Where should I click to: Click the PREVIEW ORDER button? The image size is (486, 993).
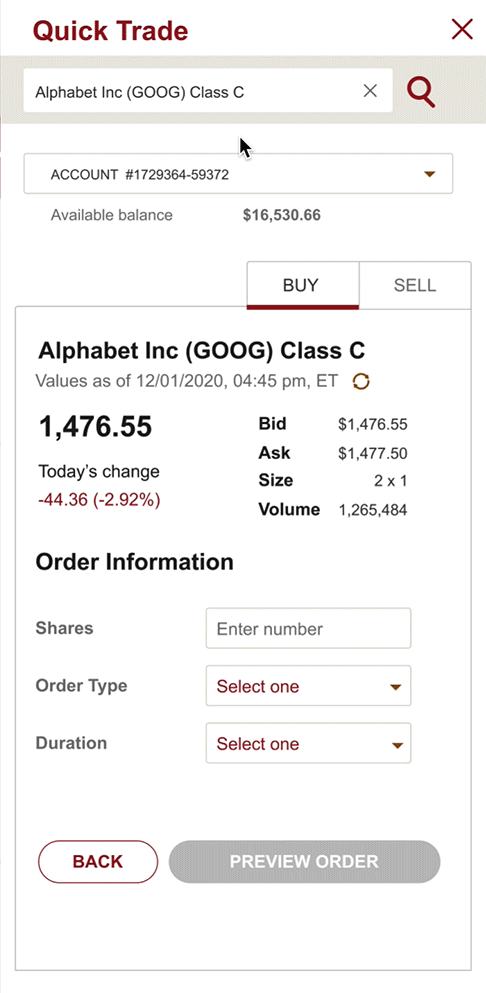point(304,861)
